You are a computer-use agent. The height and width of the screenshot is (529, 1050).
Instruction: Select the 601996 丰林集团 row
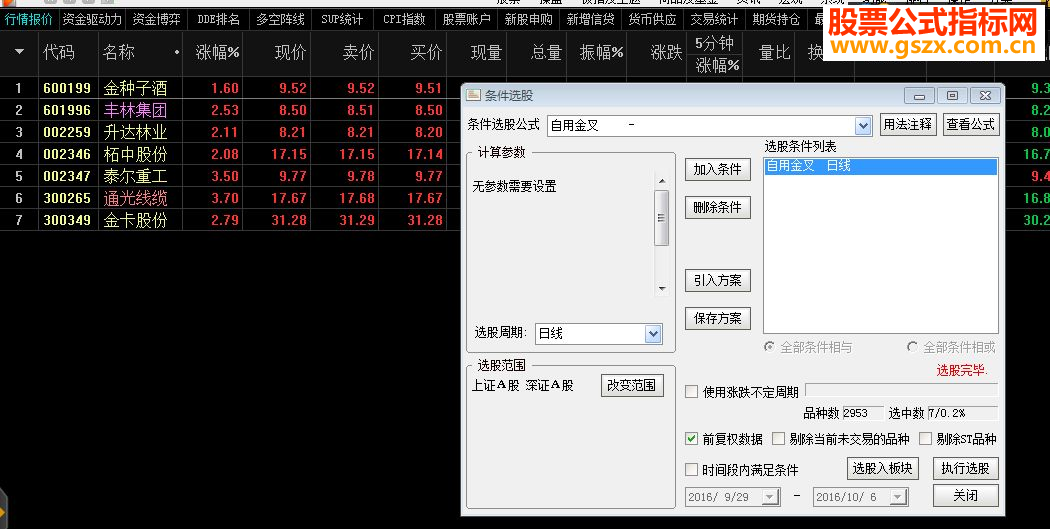230,110
